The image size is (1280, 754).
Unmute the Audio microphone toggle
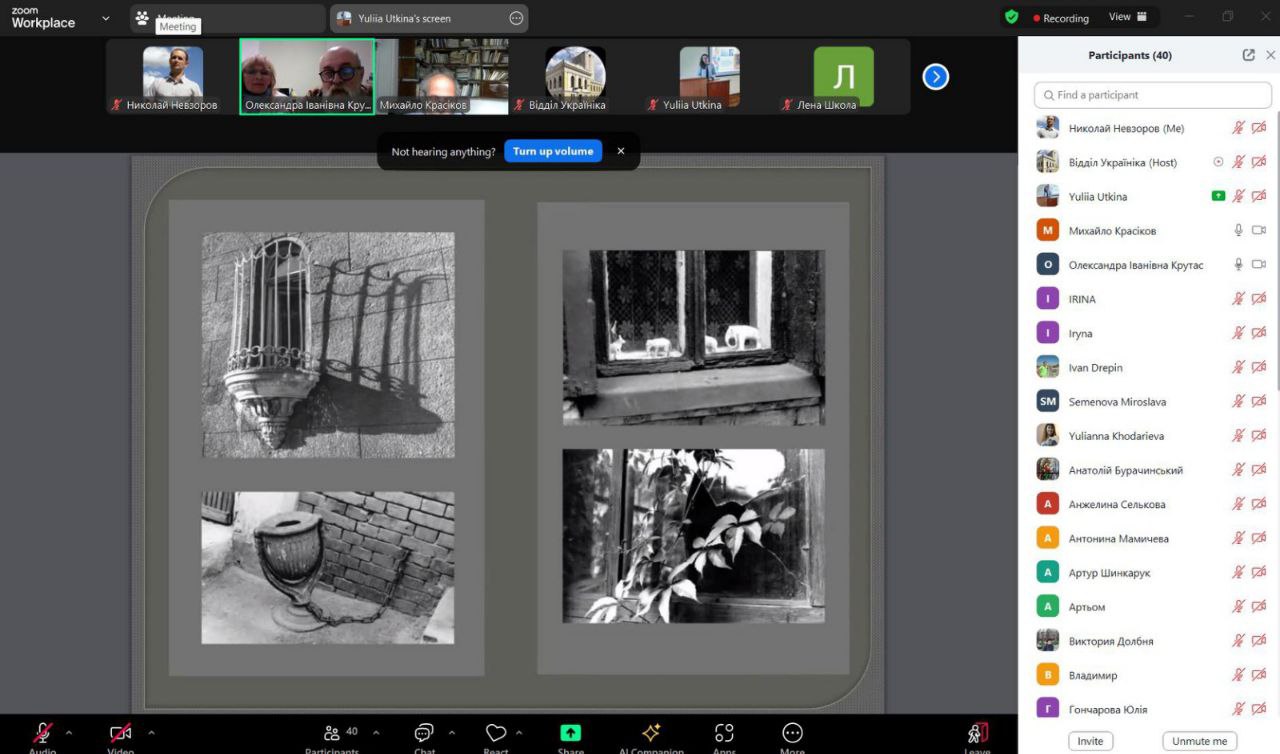tap(43, 733)
